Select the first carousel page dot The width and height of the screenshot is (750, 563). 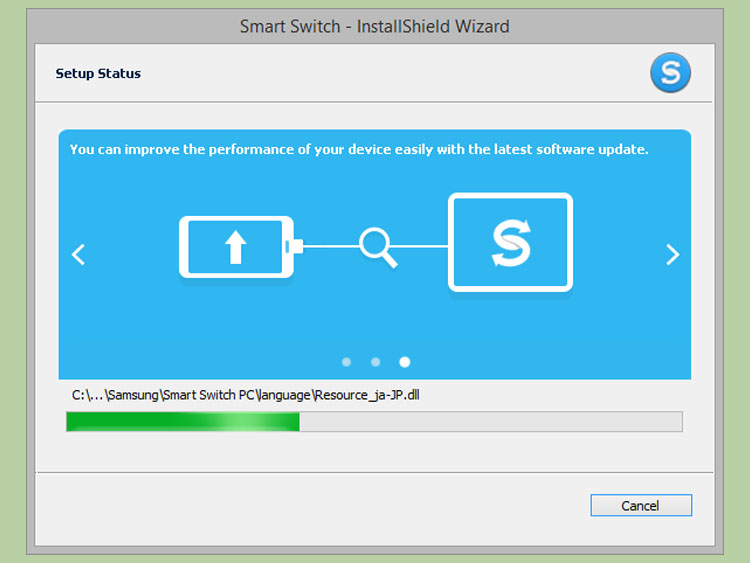347,362
